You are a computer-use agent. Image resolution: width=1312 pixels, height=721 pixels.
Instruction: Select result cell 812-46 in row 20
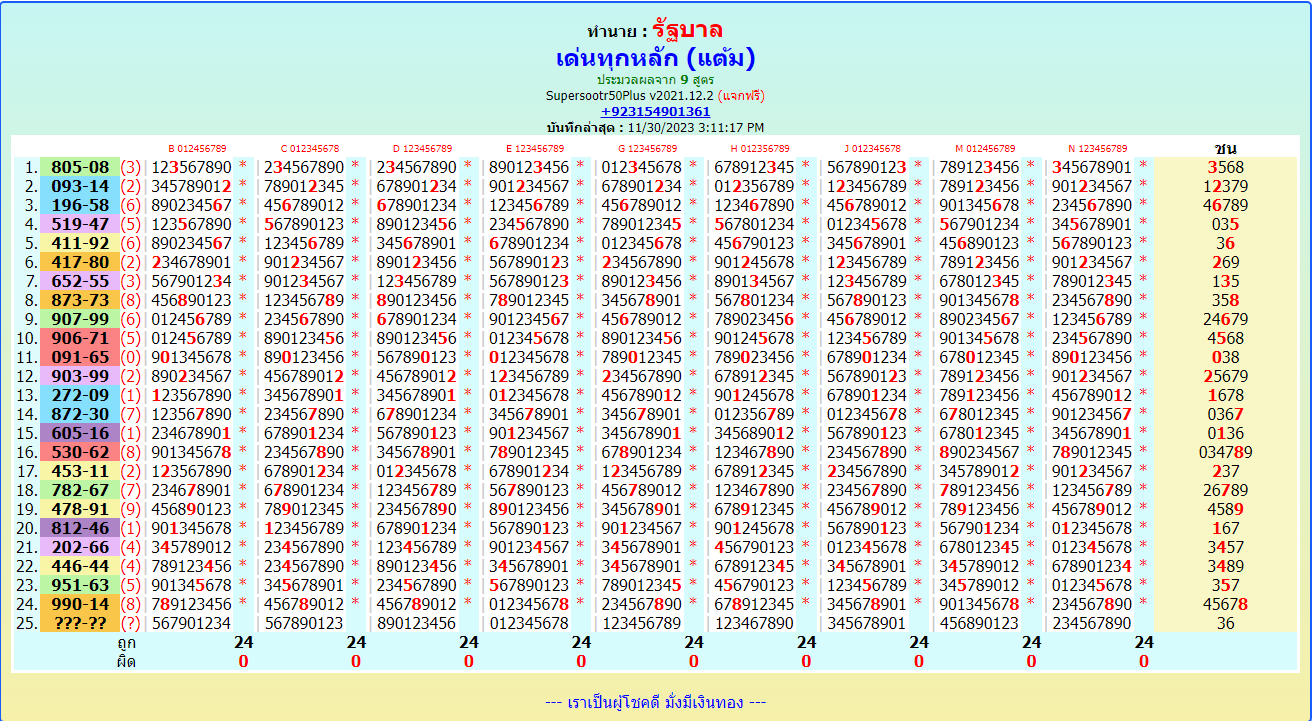(x=80, y=528)
